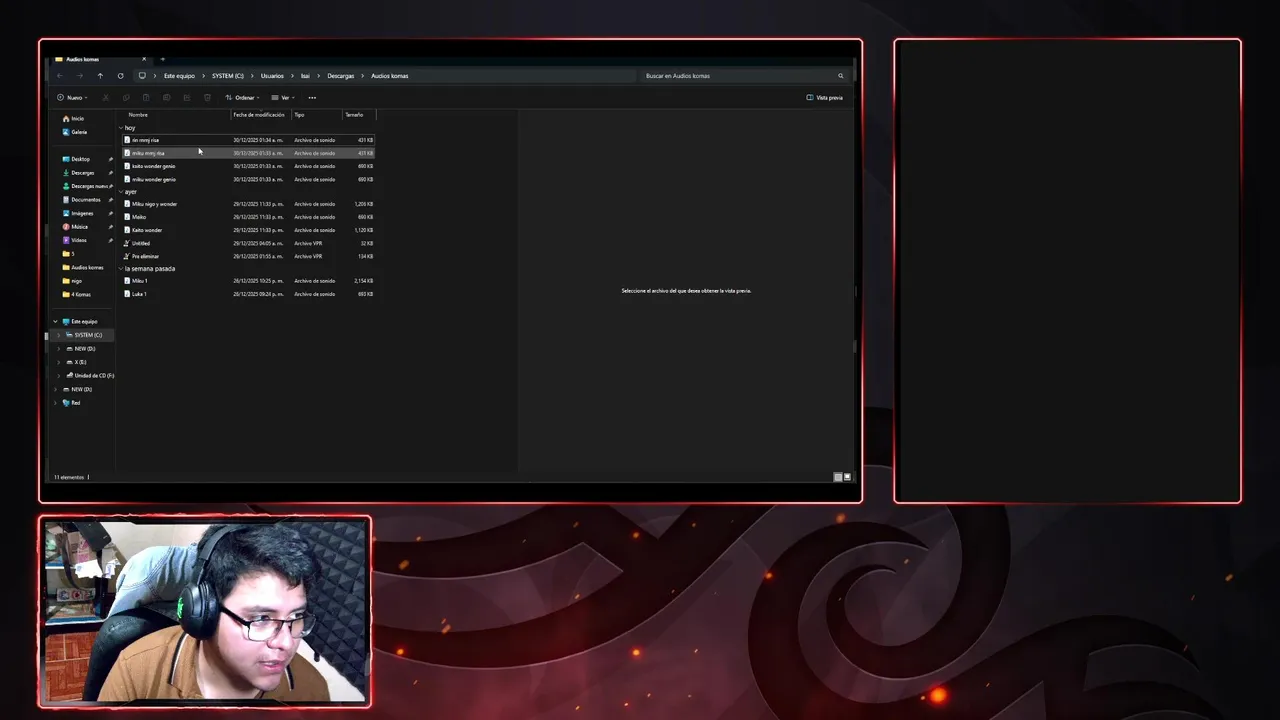Screen dimensions: 1280x720
Task: Select the VPR file Untitled
Action: [248, 243]
